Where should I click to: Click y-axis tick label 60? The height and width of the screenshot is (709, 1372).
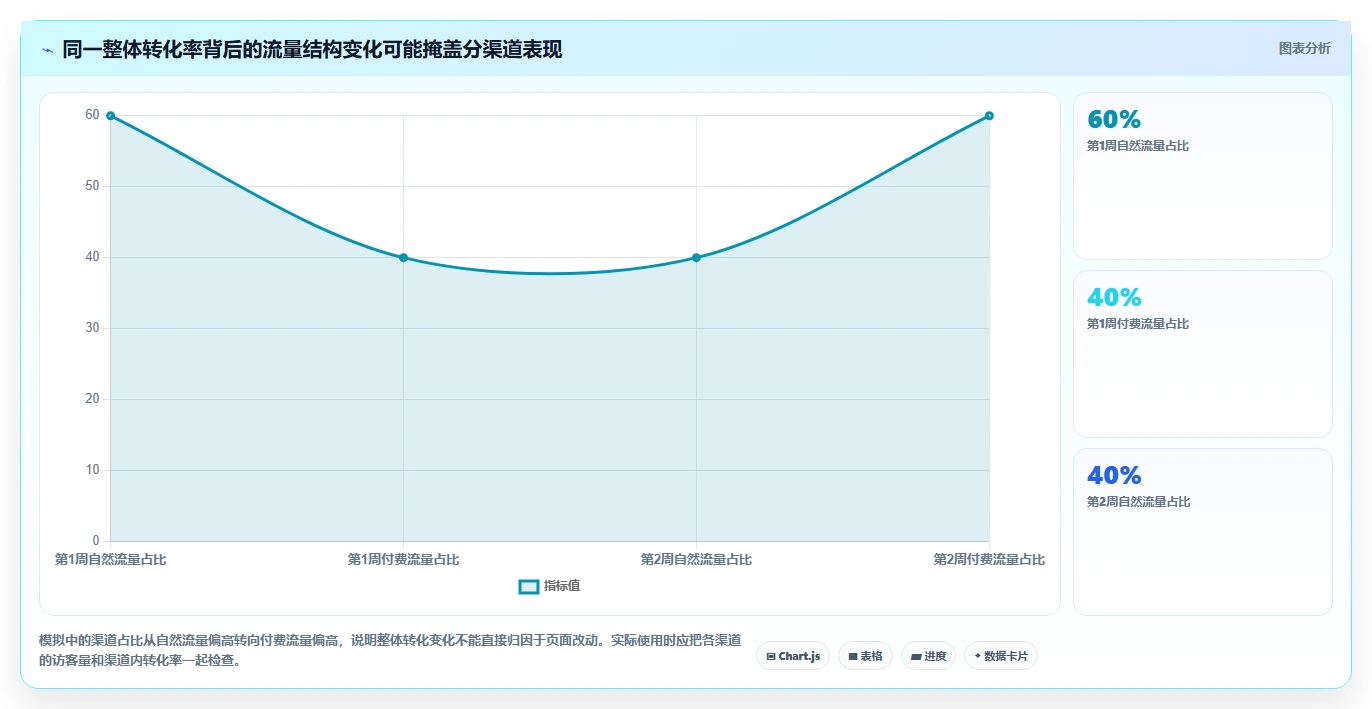coord(92,115)
